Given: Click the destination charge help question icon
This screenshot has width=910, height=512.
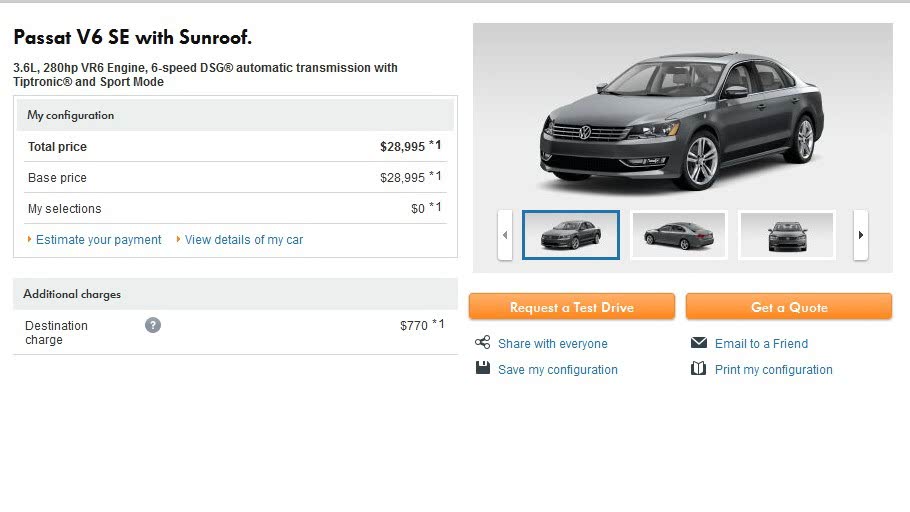Looking at the screenshot, I should tap(153, 325).
